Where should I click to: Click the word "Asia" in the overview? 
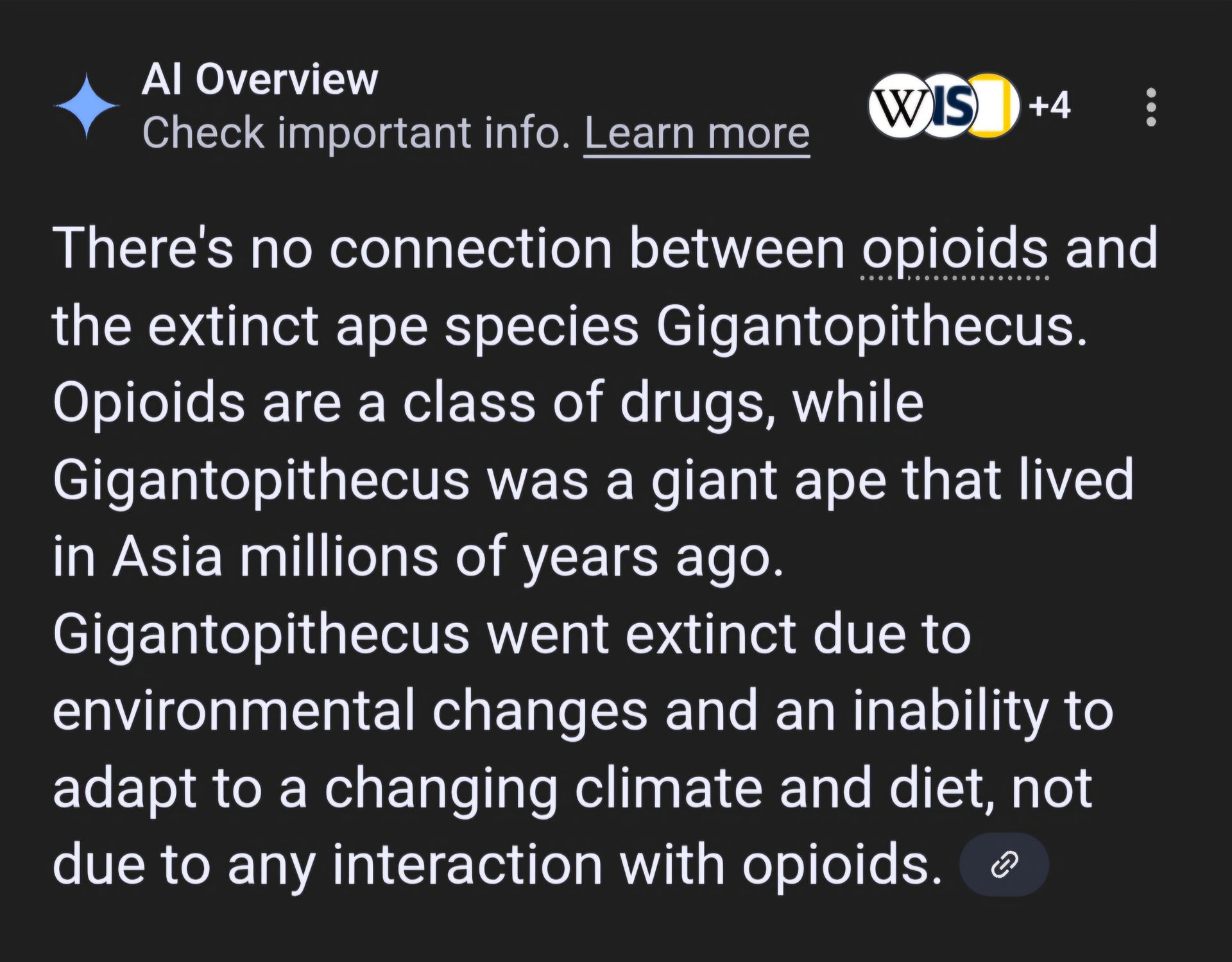(x=167, y=557)
